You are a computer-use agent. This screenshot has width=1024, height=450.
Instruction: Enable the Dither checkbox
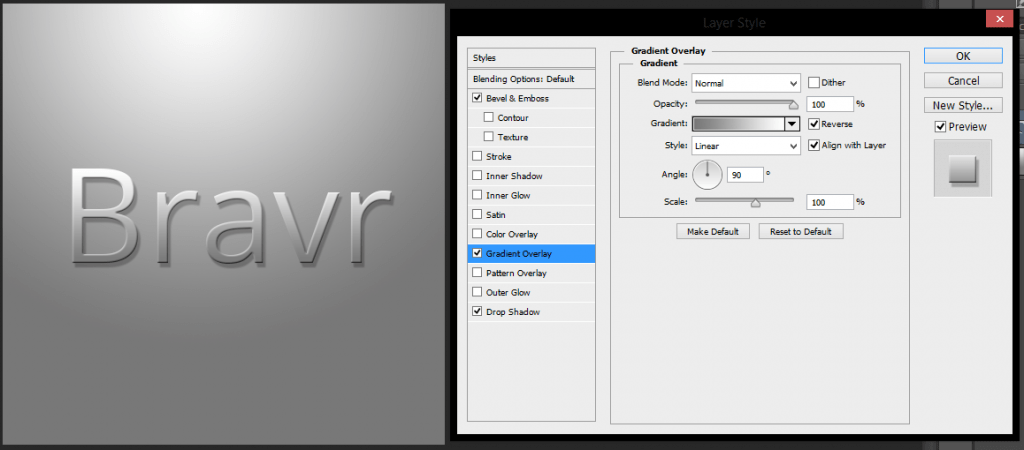tap(814, 83)
